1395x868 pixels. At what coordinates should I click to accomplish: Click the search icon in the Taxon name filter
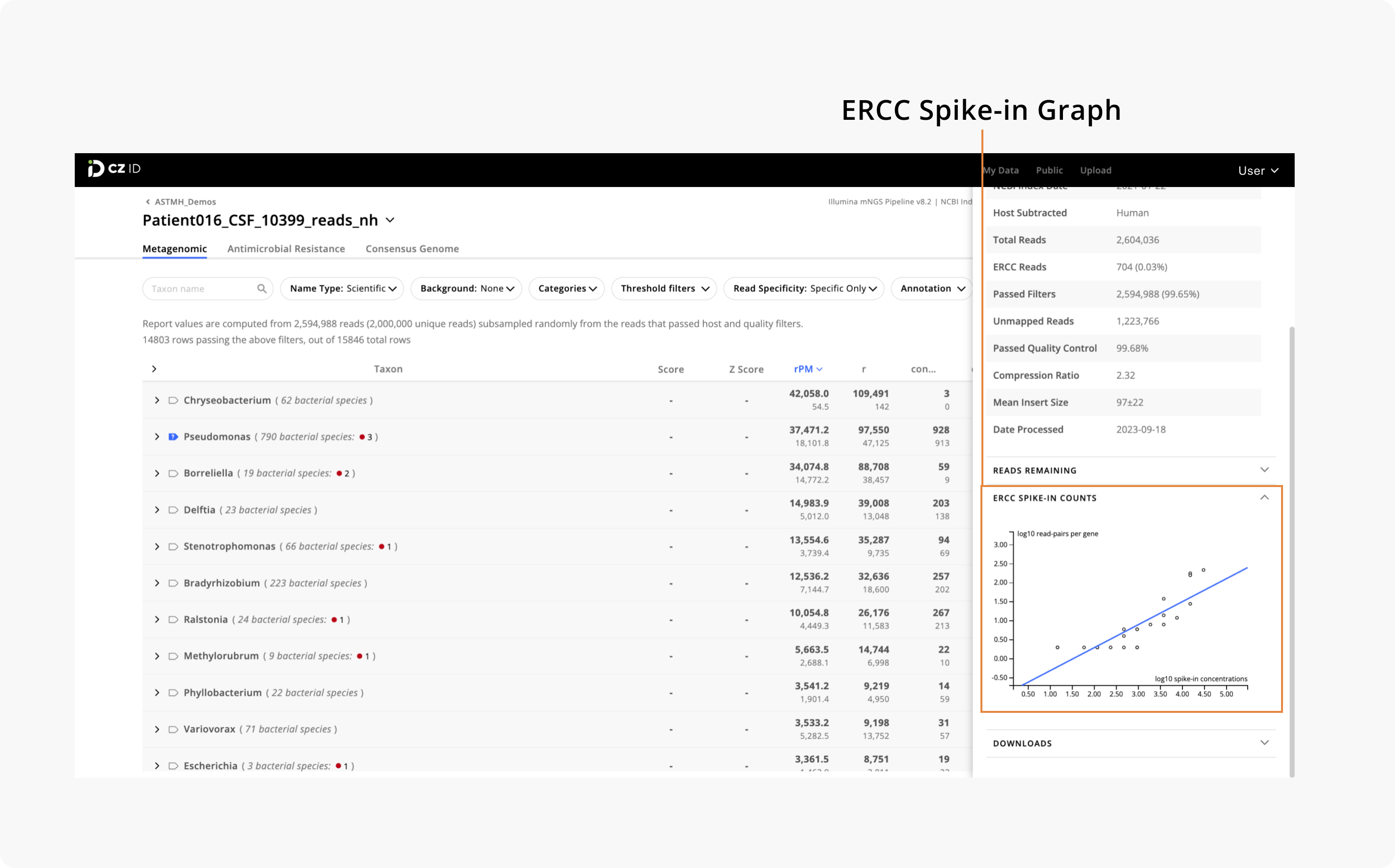pos(262,288)
